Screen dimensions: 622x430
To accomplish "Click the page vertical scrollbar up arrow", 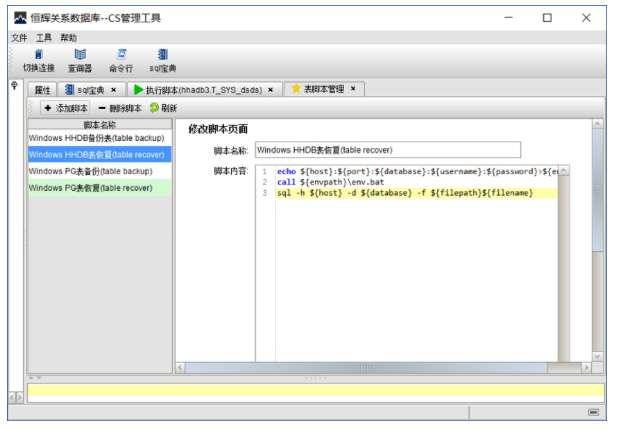I will point(597,125).
